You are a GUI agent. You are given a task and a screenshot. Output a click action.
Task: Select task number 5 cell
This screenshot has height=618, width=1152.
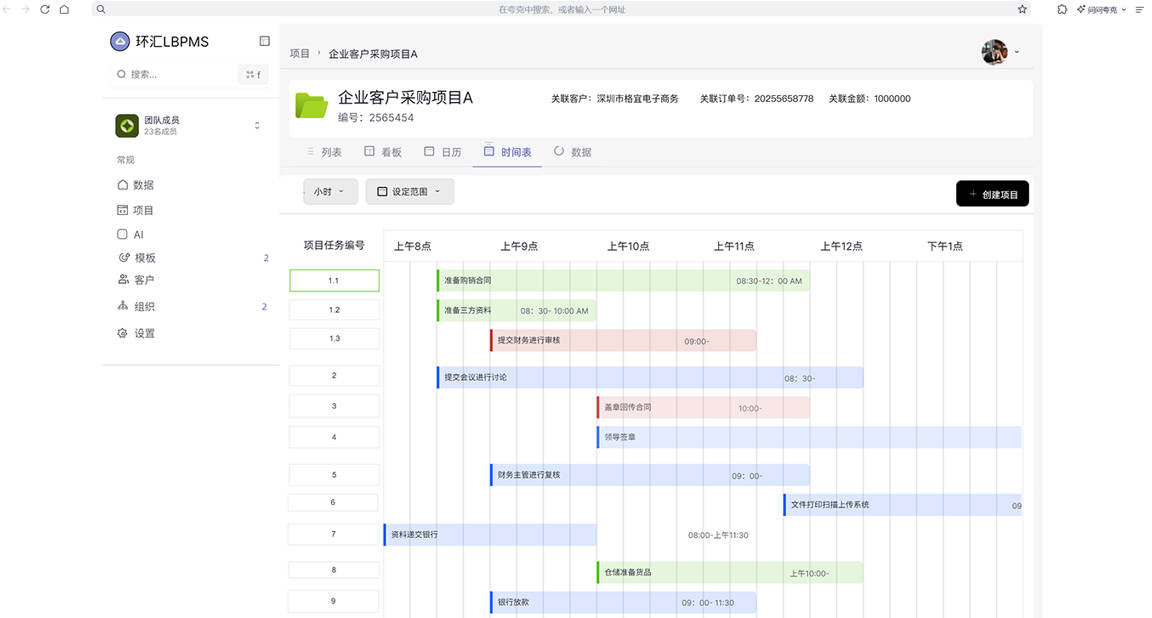pyautogui.click(x=334, y=475)
